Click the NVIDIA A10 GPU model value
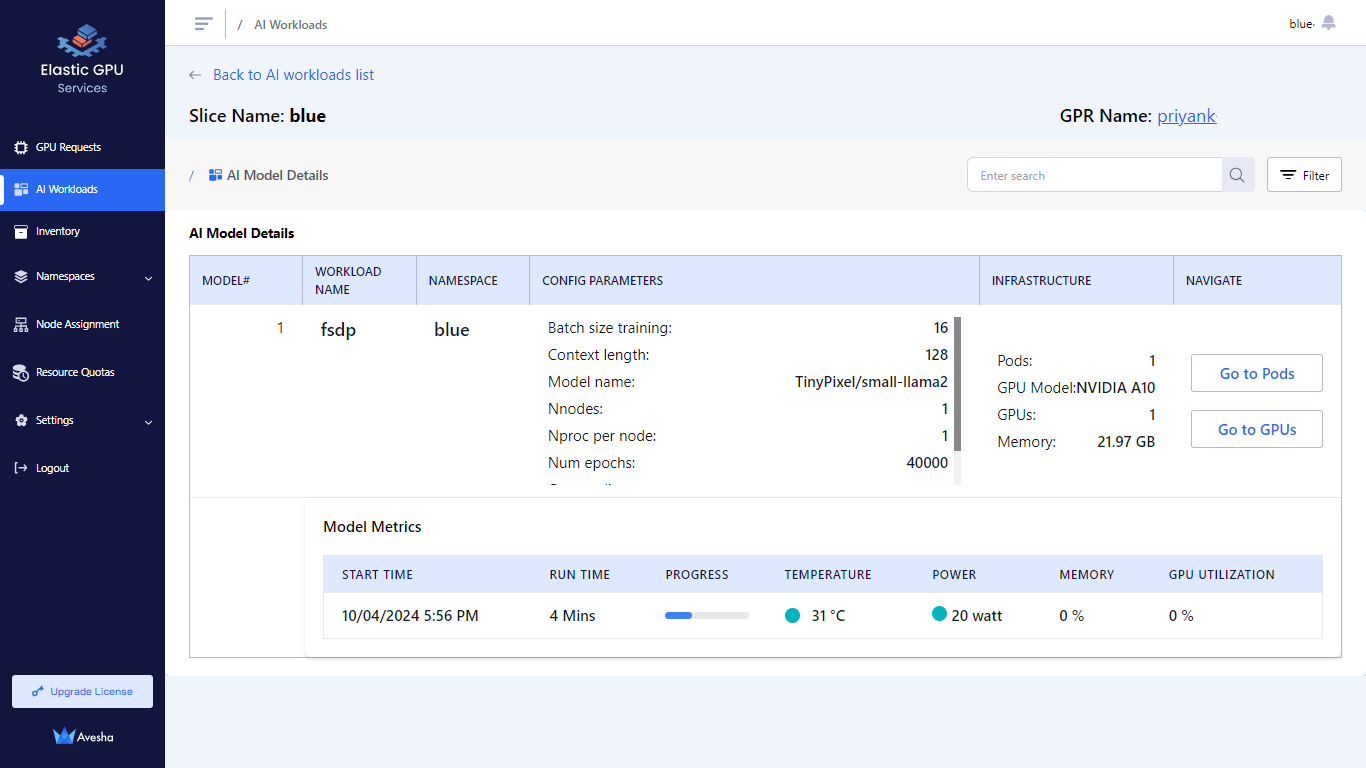Image resolution: width=1366 pixels, height=768 pixels. pos(1116,388)
